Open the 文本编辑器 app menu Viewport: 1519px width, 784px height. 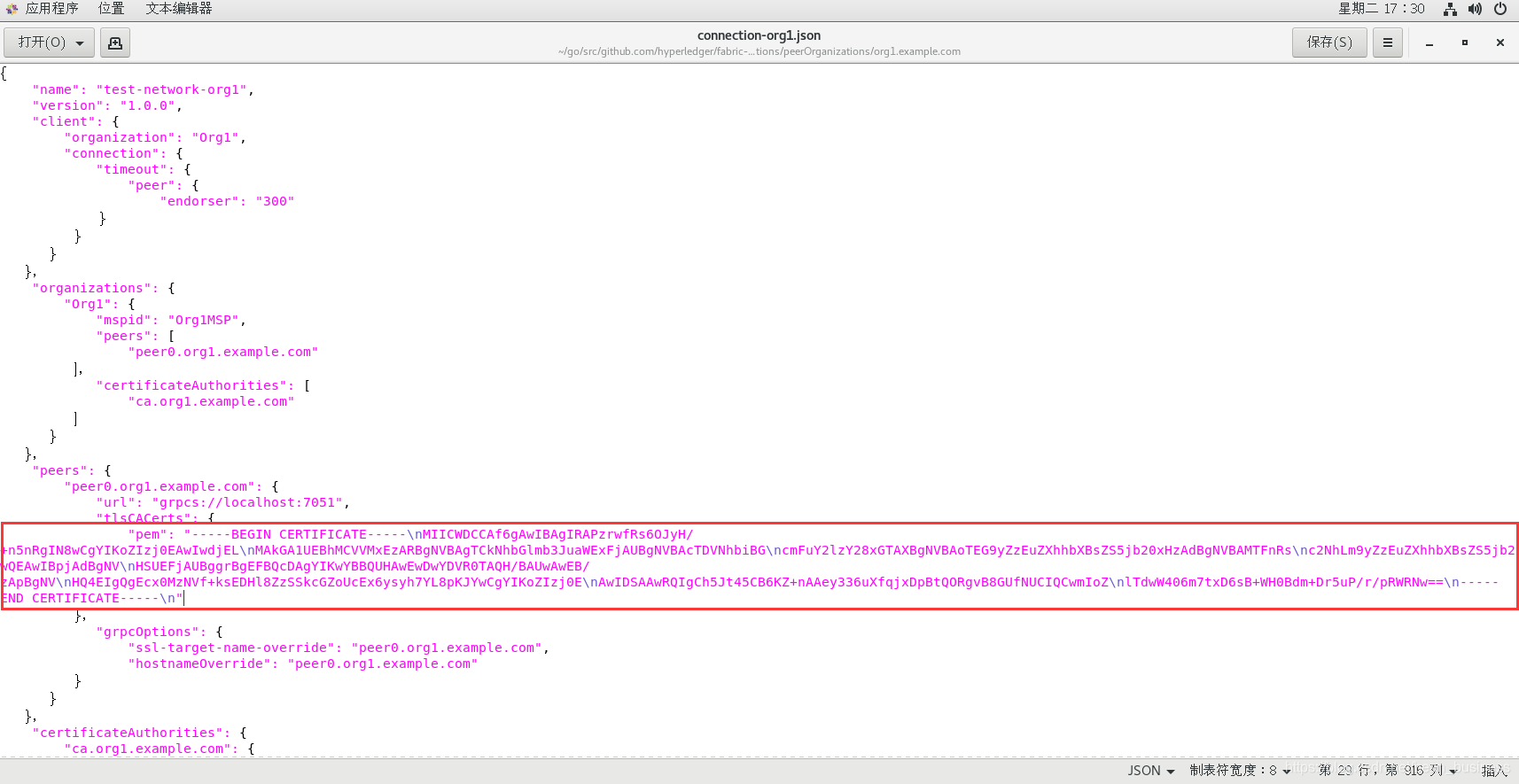179,9
